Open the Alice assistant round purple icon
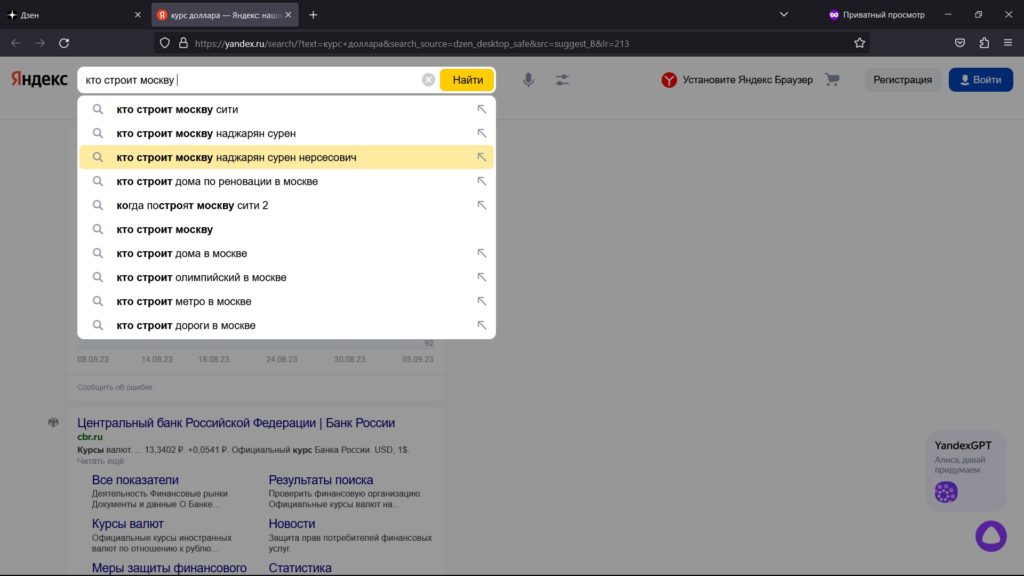Screen dimensions: 1024x576 [x=991, y=536]
